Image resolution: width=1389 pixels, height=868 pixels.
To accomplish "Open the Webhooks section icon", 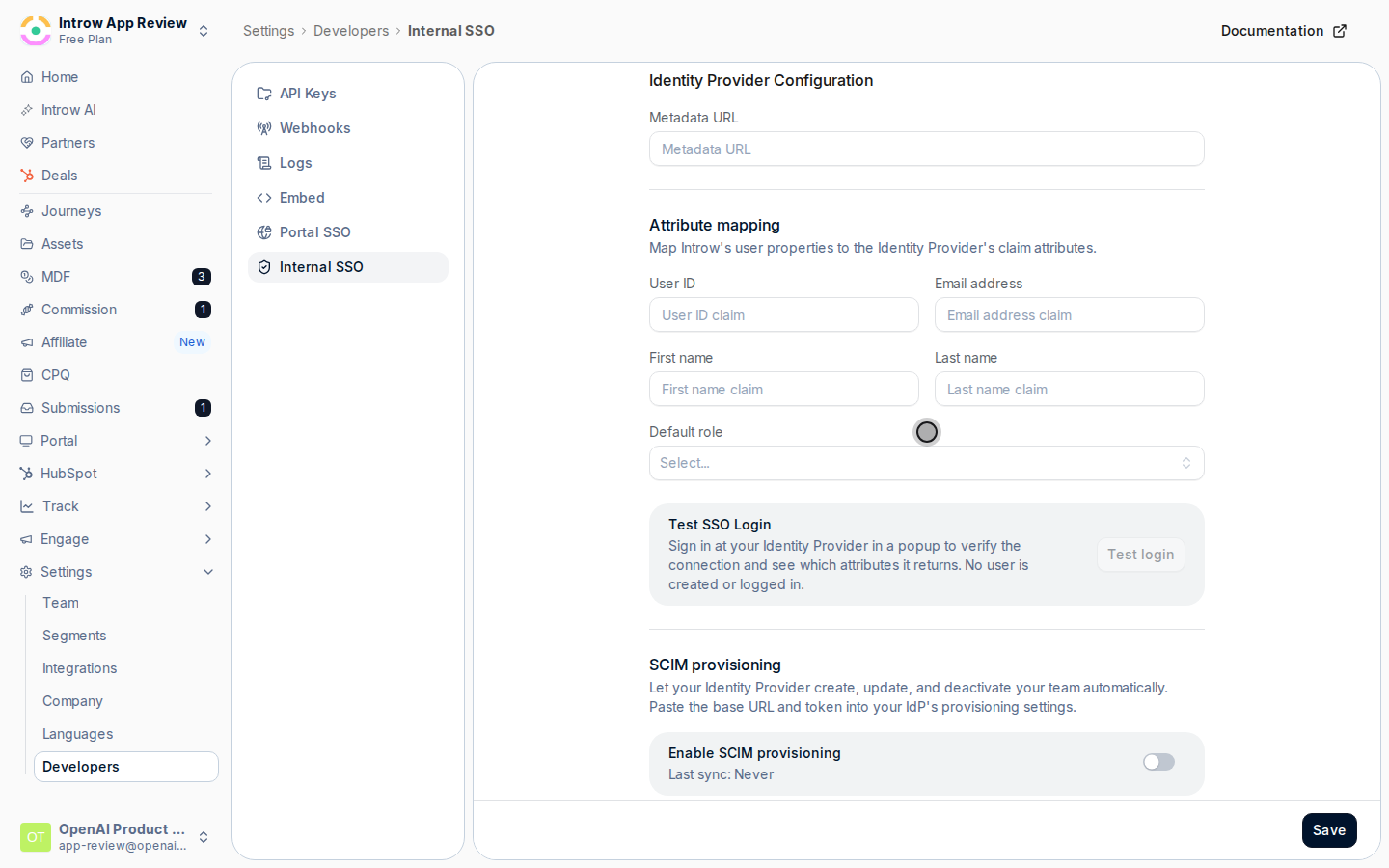I will pyautogui.click(x=264, y=128).
